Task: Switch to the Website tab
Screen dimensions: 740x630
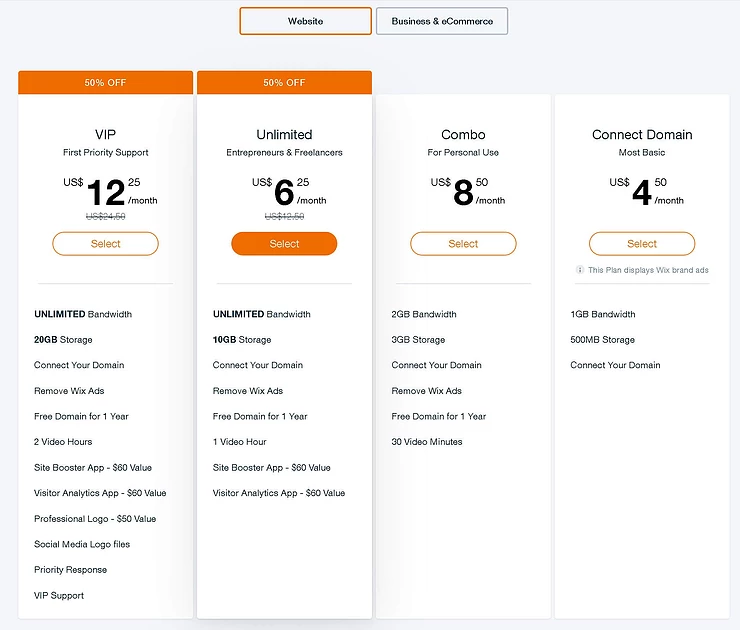Action: coord(305,21)
